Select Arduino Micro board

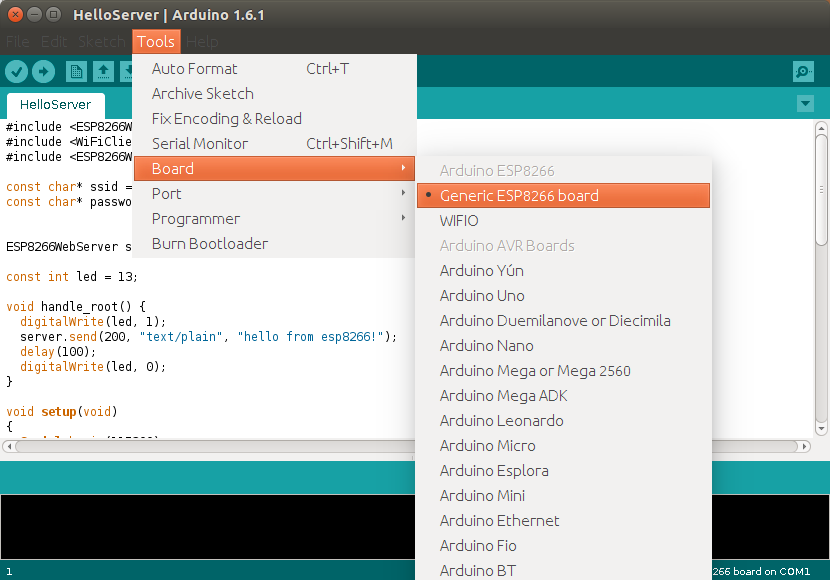tap(563, 446)
